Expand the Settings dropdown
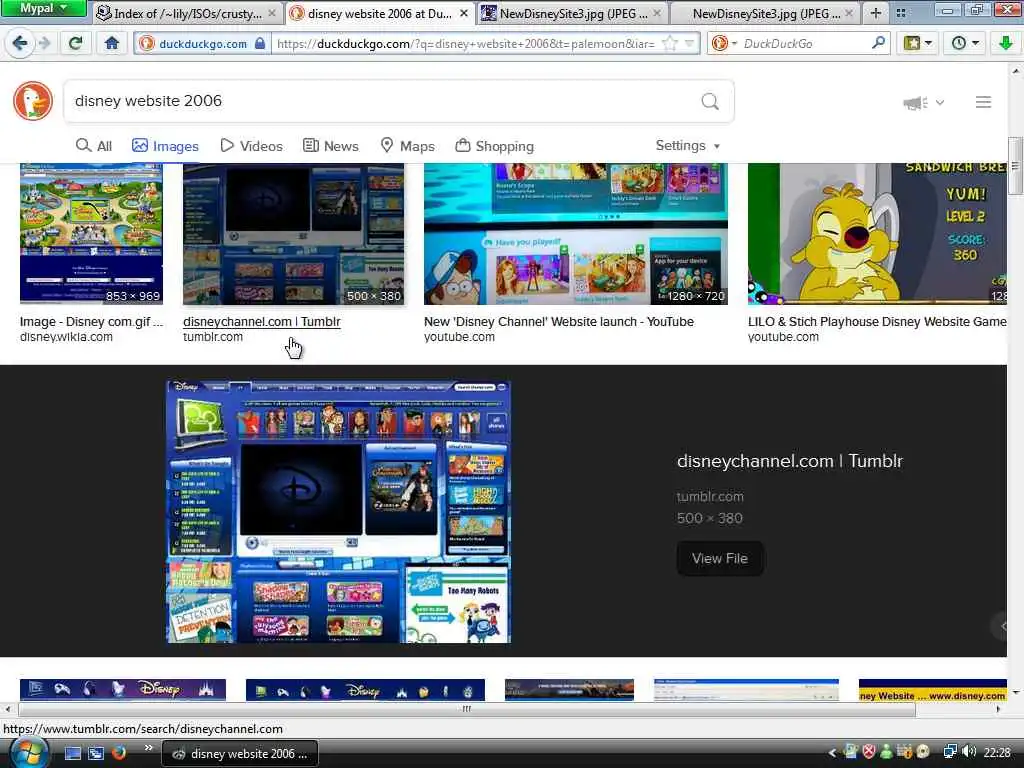1024x768 pixels. pos(688,146)
